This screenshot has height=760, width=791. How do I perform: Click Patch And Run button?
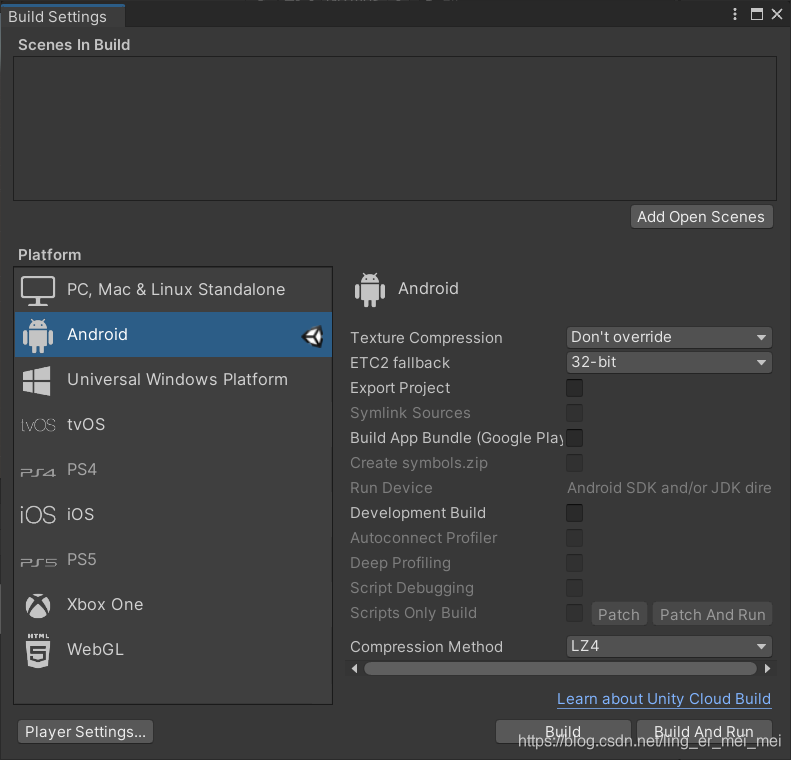pos(712,614)
